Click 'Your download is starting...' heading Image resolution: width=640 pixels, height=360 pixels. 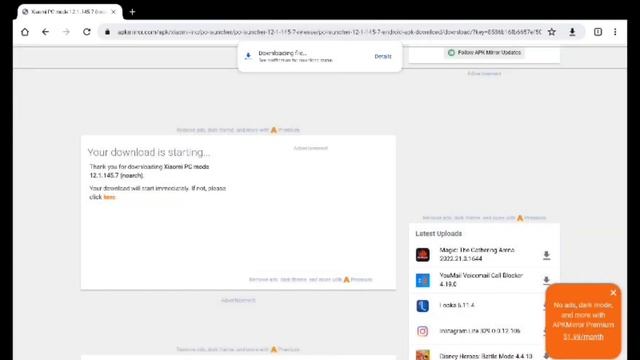click(149, 152)
